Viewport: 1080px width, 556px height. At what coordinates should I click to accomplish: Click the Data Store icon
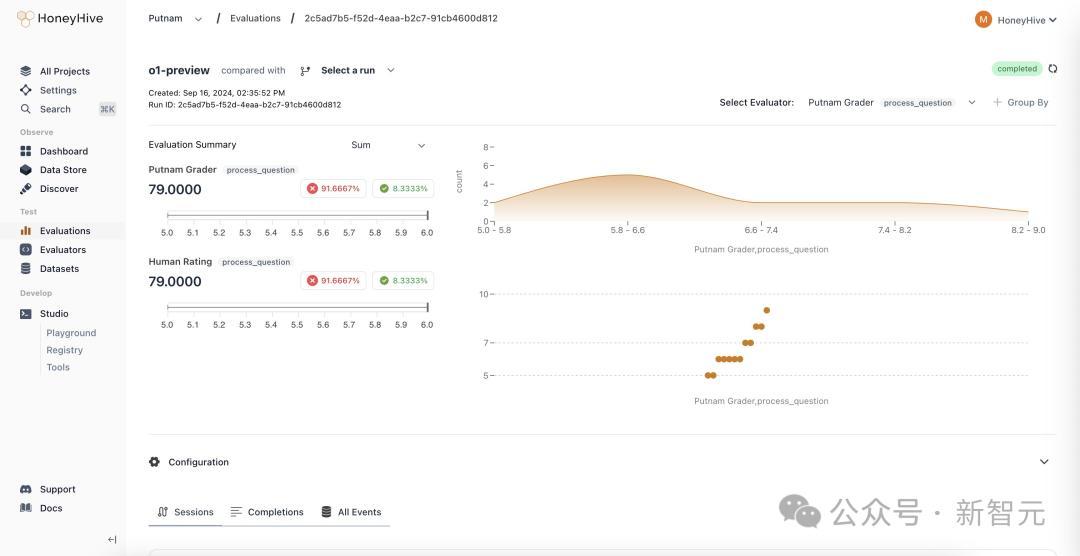click(26, 170)
